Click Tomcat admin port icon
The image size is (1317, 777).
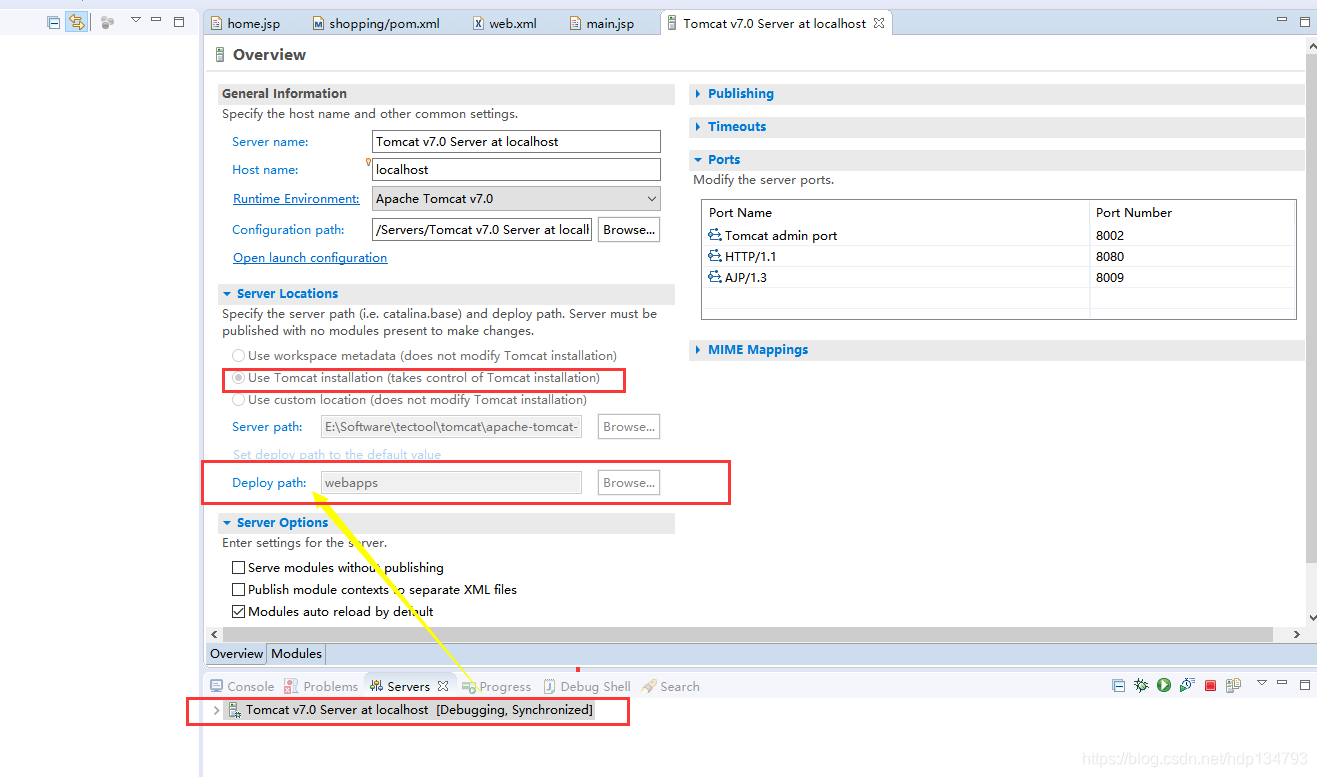pyautogui.click(x=715, y=236)
